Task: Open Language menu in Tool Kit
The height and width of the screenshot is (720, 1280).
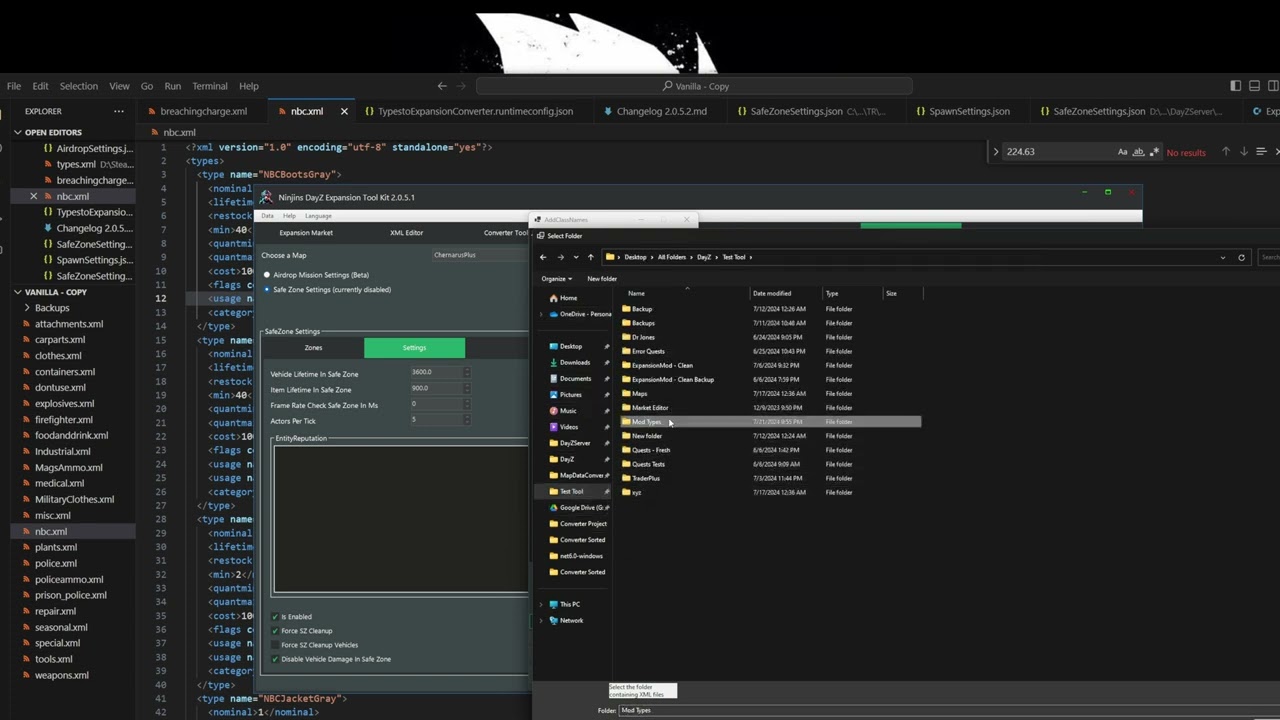Action: point(318,216)
